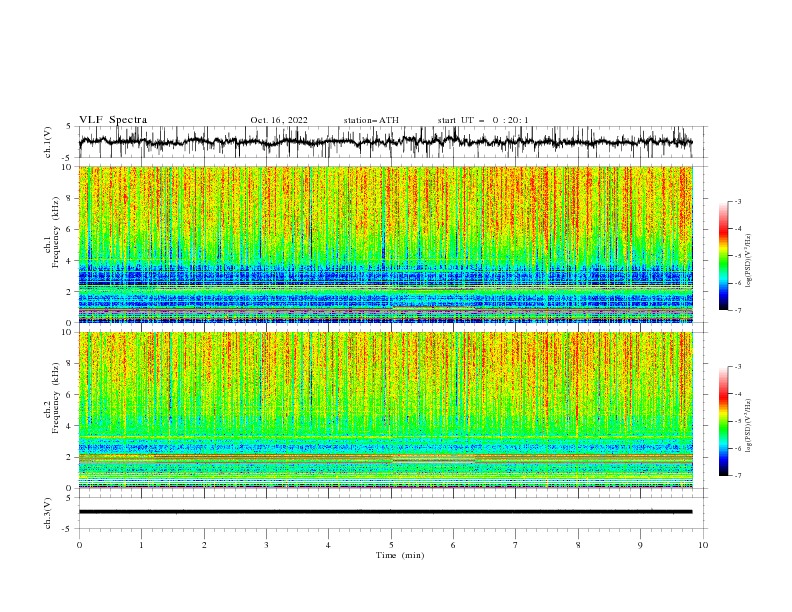Click the ch.2 spectrogram plot area
The height and width of the screenshot is (612, 792).
coord(386,410)
